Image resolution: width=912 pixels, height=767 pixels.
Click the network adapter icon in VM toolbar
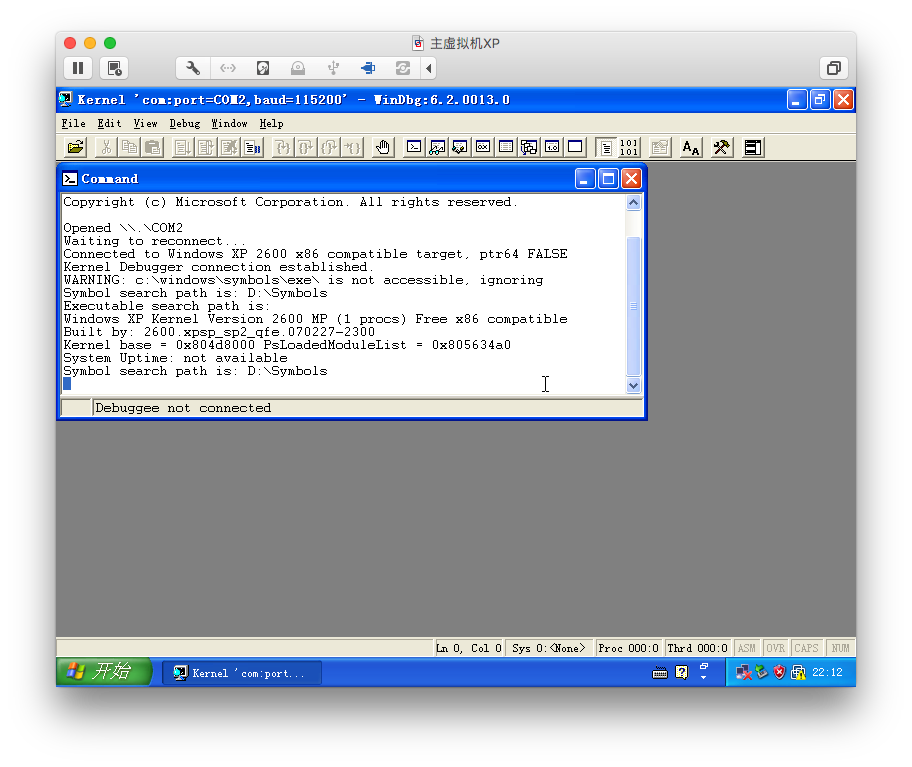(228, 69)
